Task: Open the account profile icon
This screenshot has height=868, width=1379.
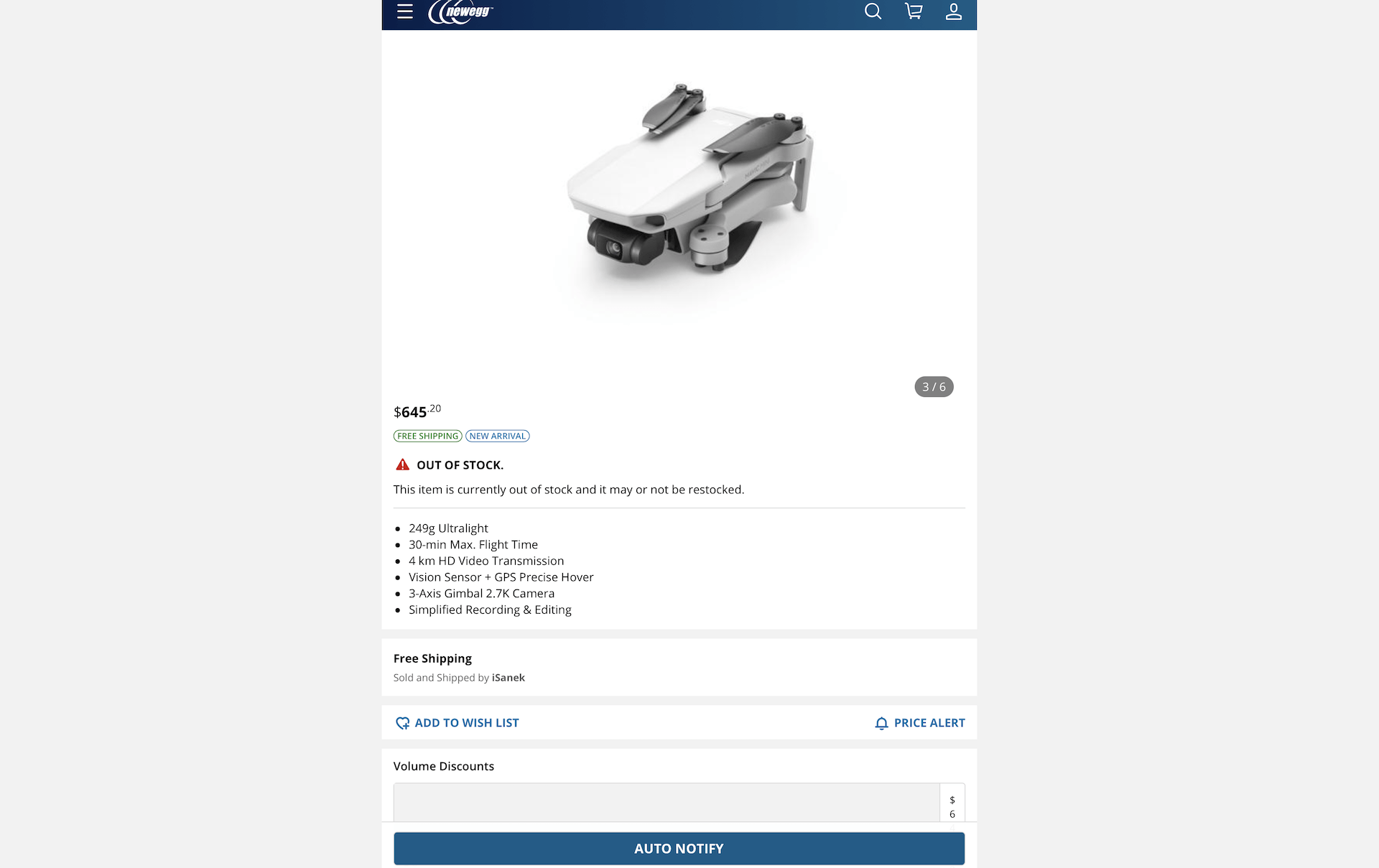Action: pyautogui.click(x=953, y=11)
